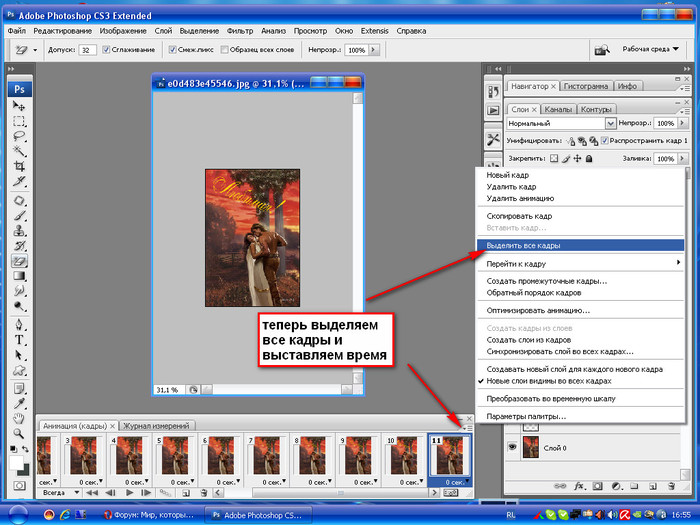Open frame 5 delay time dropdown

[x=192, y=482]
